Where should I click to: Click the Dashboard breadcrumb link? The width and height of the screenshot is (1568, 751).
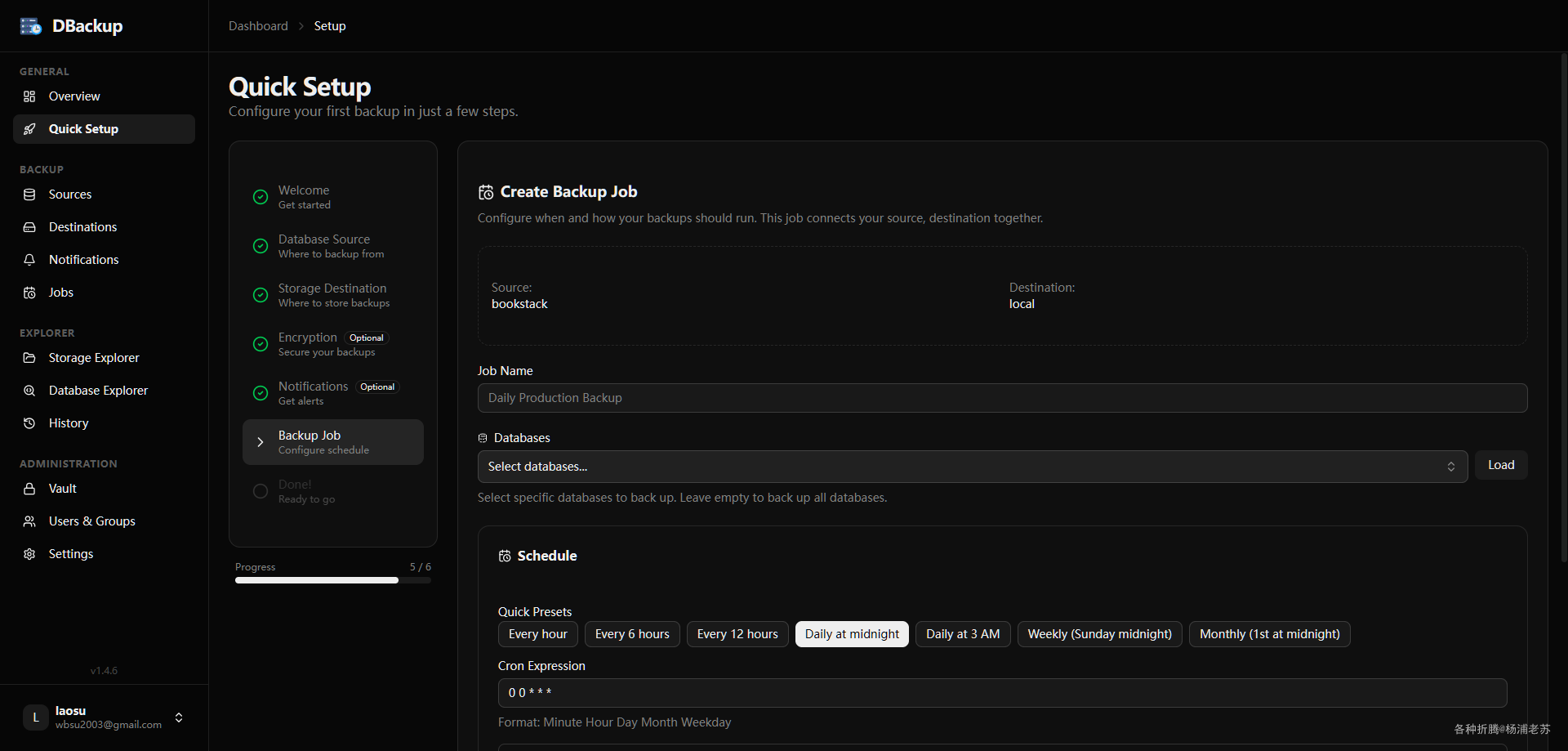(258, 26)
